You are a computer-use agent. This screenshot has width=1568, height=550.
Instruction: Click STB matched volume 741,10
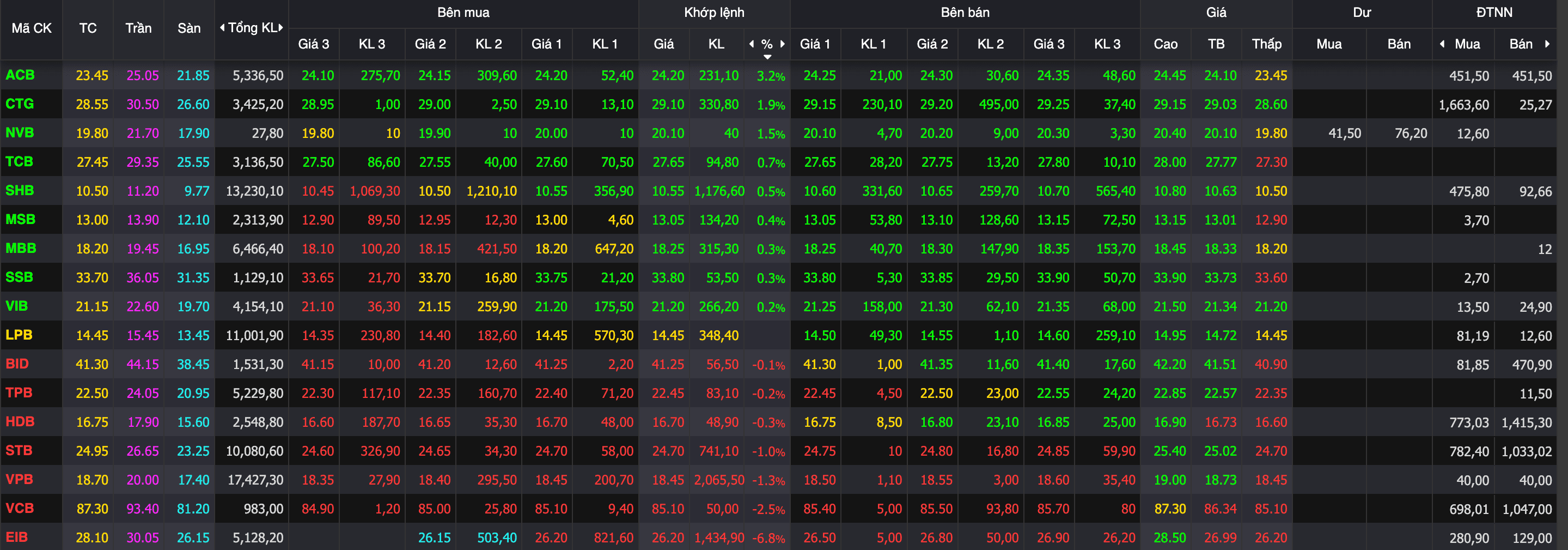[719, 451]
